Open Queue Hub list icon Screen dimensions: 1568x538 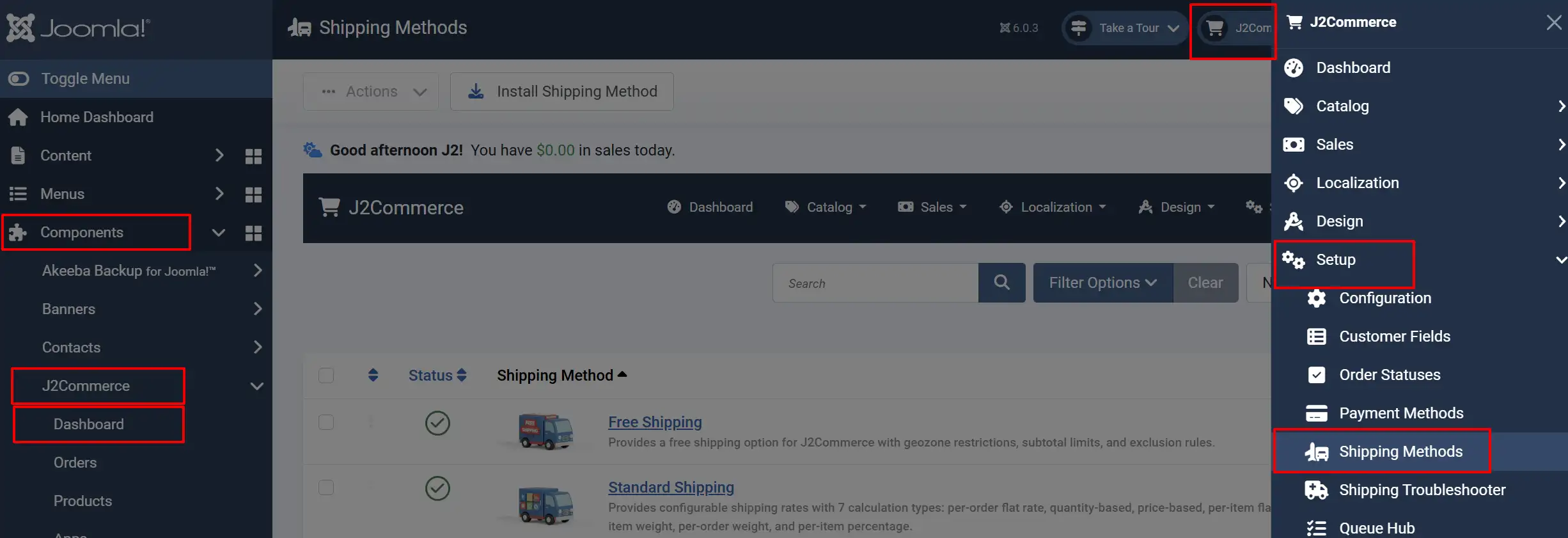tap(1317, 528)
